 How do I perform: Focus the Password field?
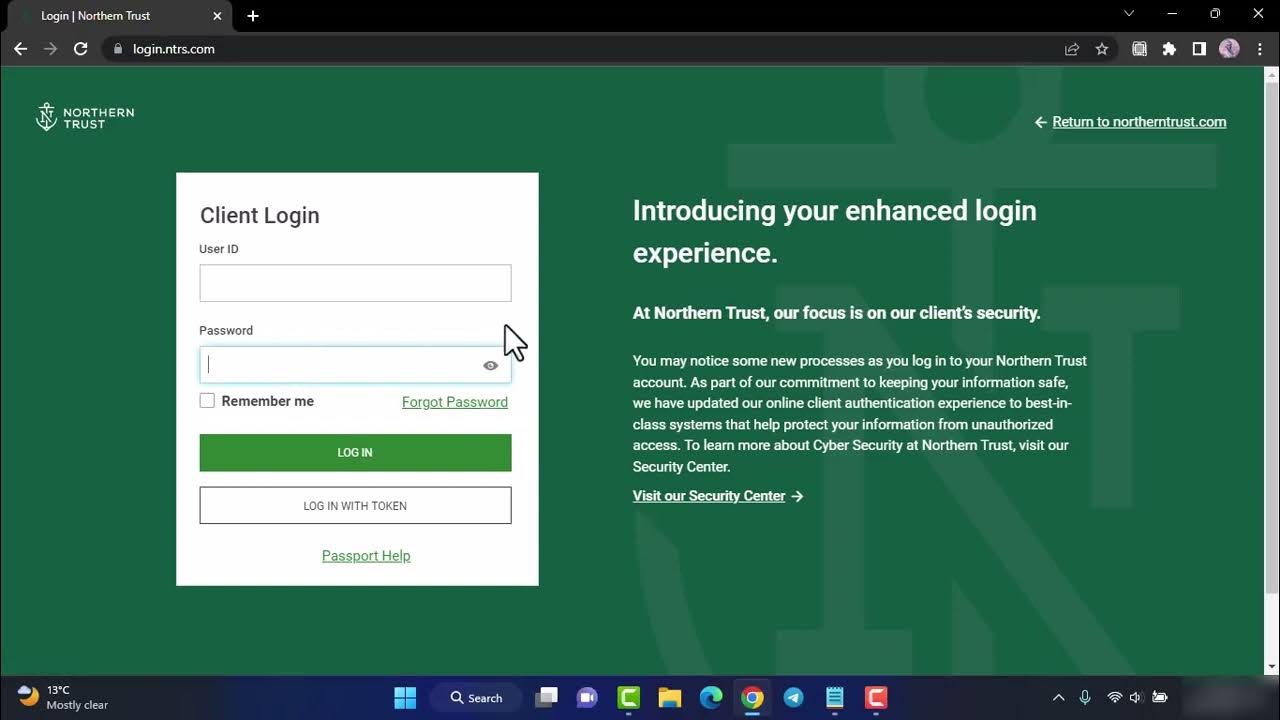point(355,365)
